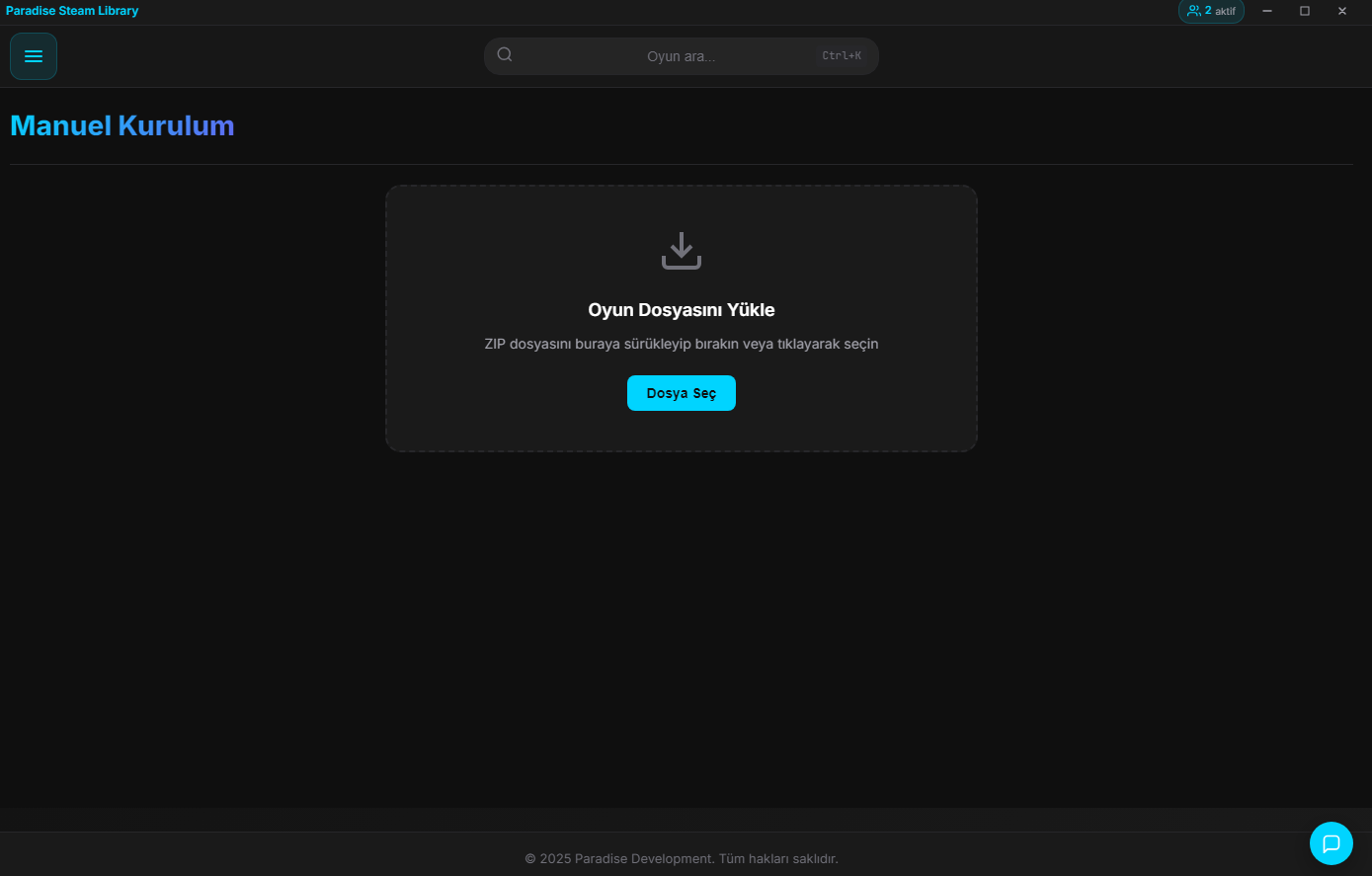Viewport: 1372px width, 876px height.
Task: Click the magnifier icon in search bar
Action: click(505, 55)
